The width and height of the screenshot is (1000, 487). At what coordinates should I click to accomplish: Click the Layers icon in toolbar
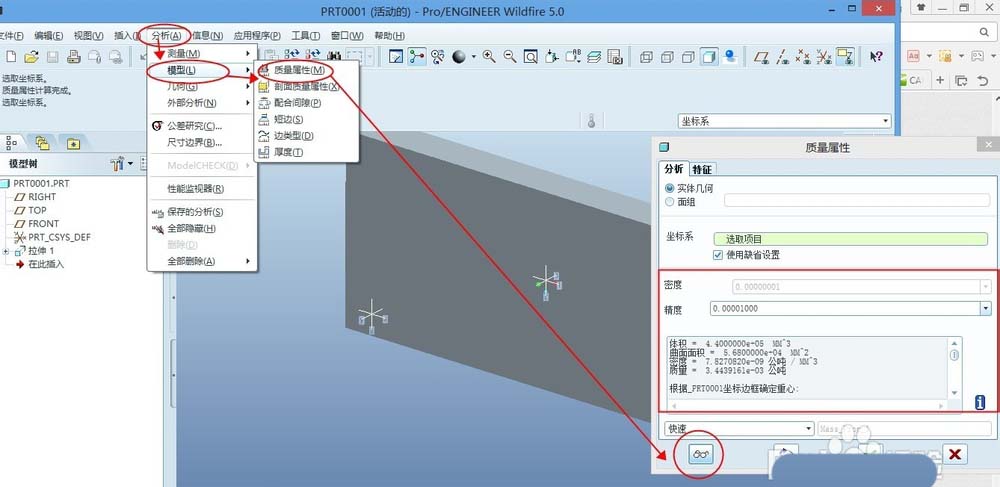point(594,57)
